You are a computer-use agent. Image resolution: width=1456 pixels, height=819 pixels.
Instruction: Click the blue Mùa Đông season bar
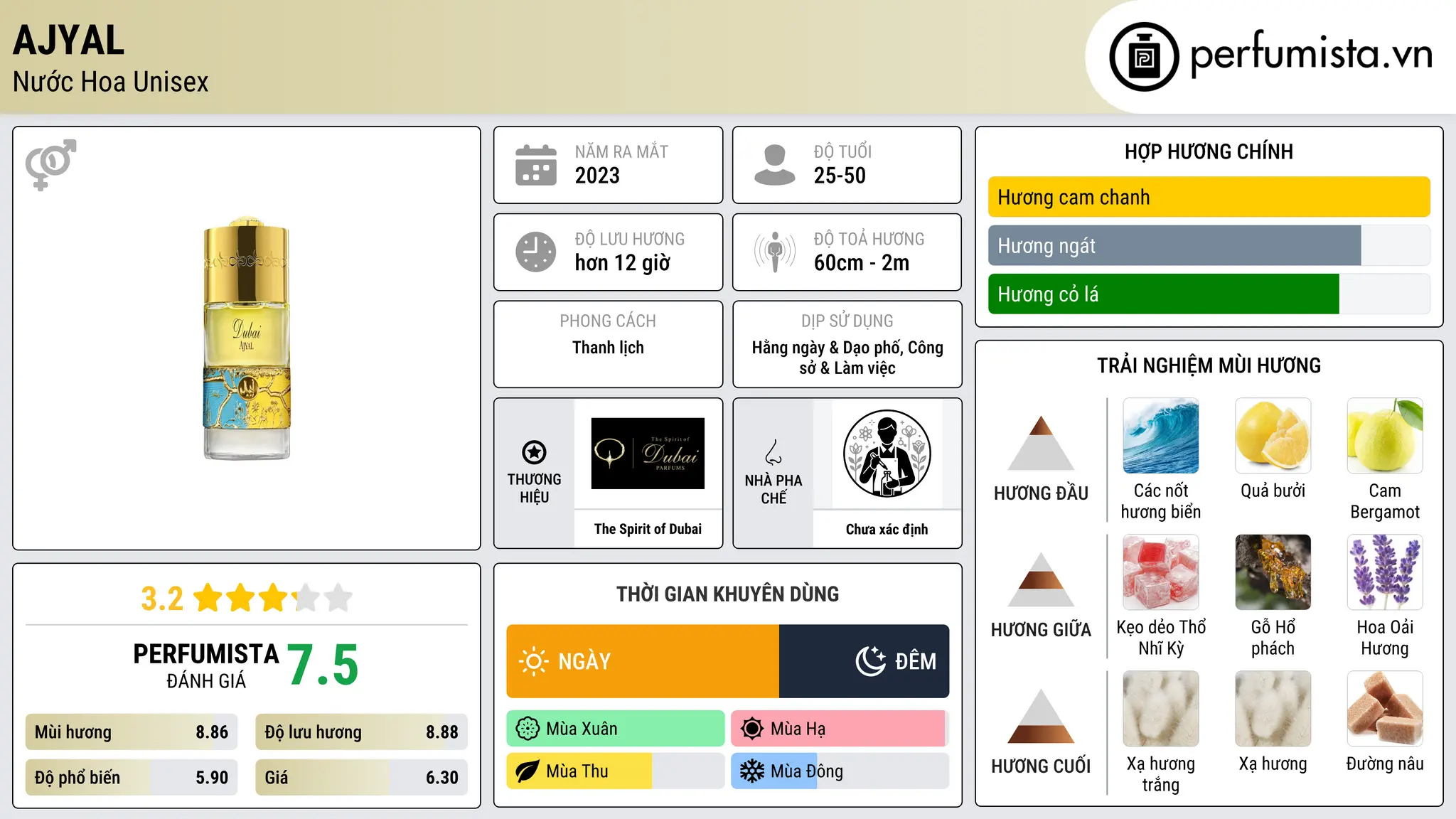(x=774, y=771)
